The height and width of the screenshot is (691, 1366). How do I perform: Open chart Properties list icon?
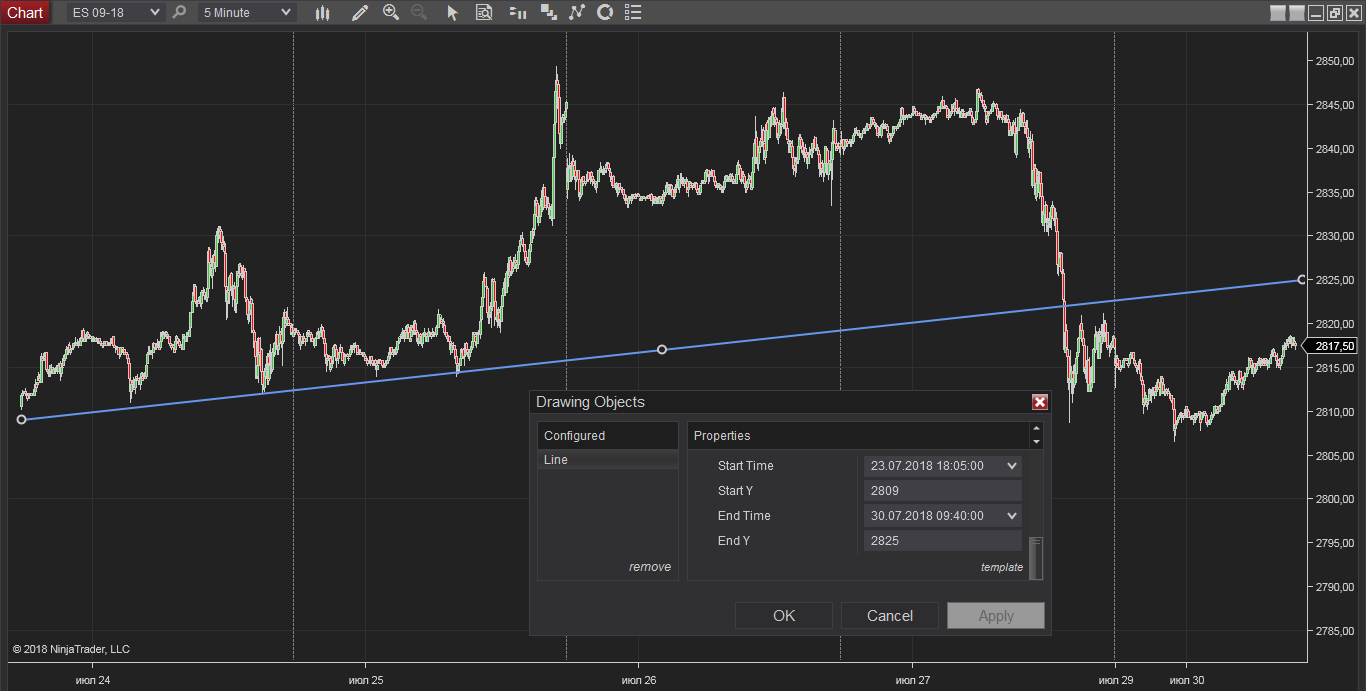[x=632, y=12]
